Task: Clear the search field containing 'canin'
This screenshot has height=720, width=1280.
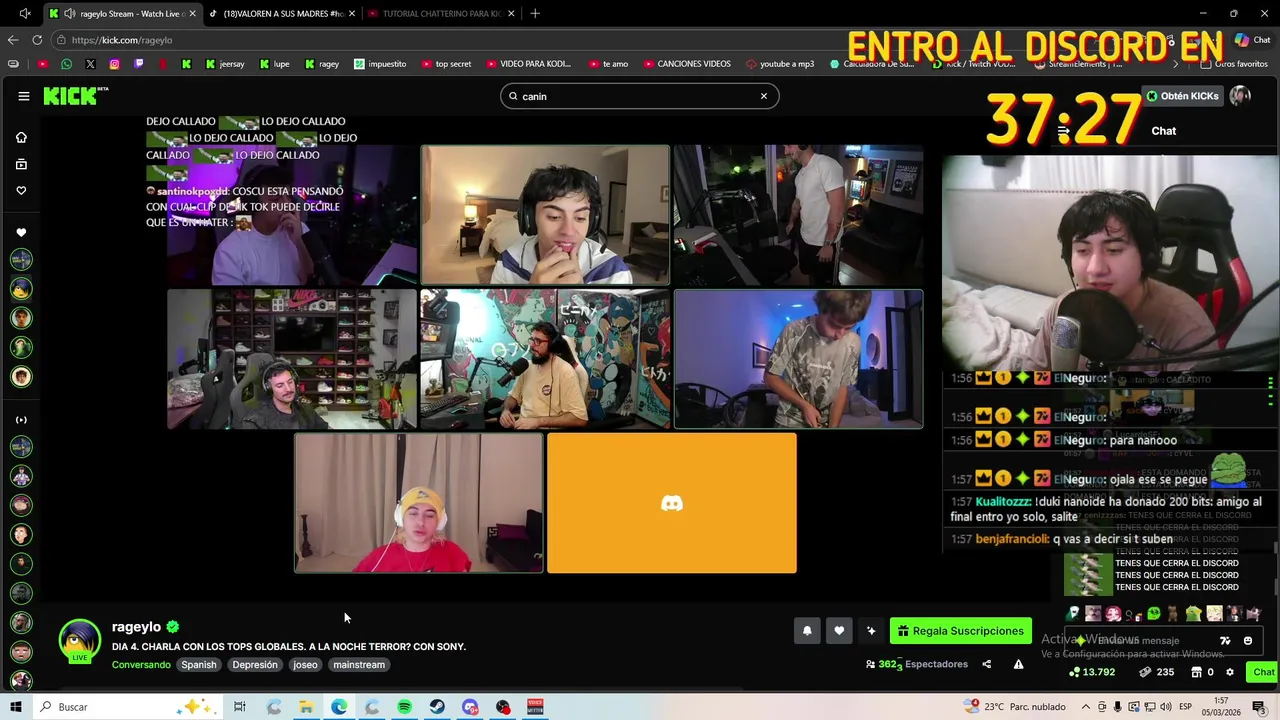Action: pos(763,96)
